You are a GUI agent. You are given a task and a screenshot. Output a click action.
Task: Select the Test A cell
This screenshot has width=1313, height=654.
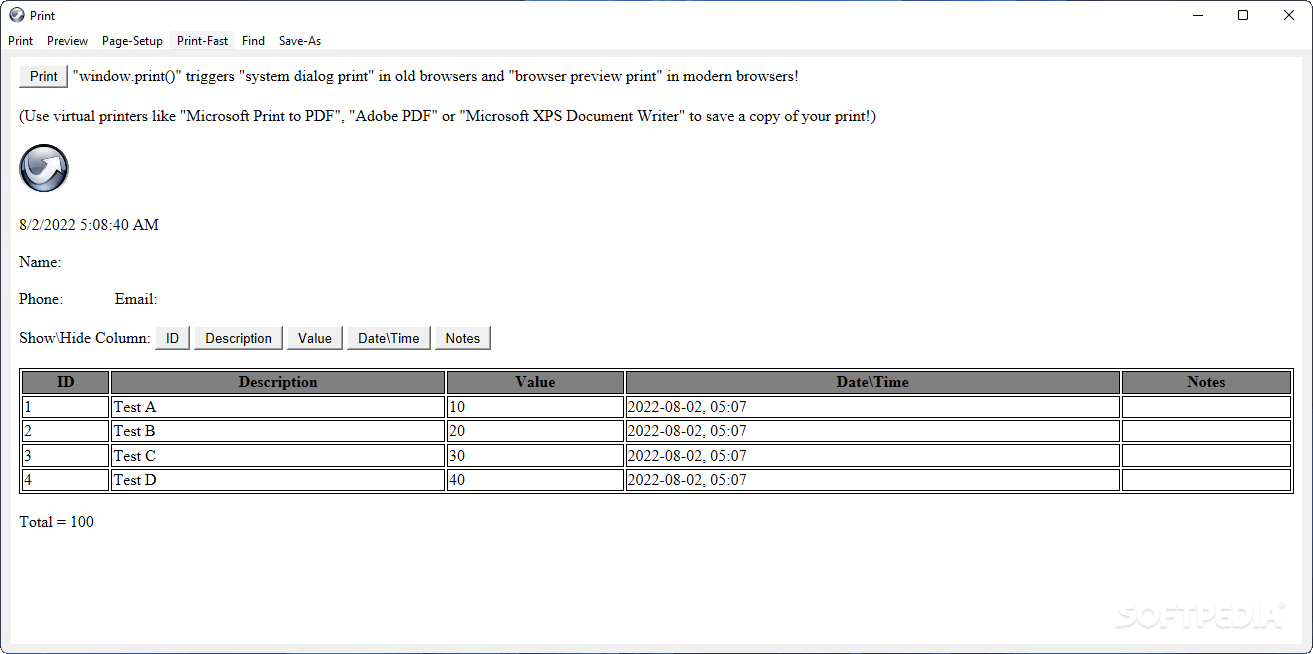tap(278, 407)
